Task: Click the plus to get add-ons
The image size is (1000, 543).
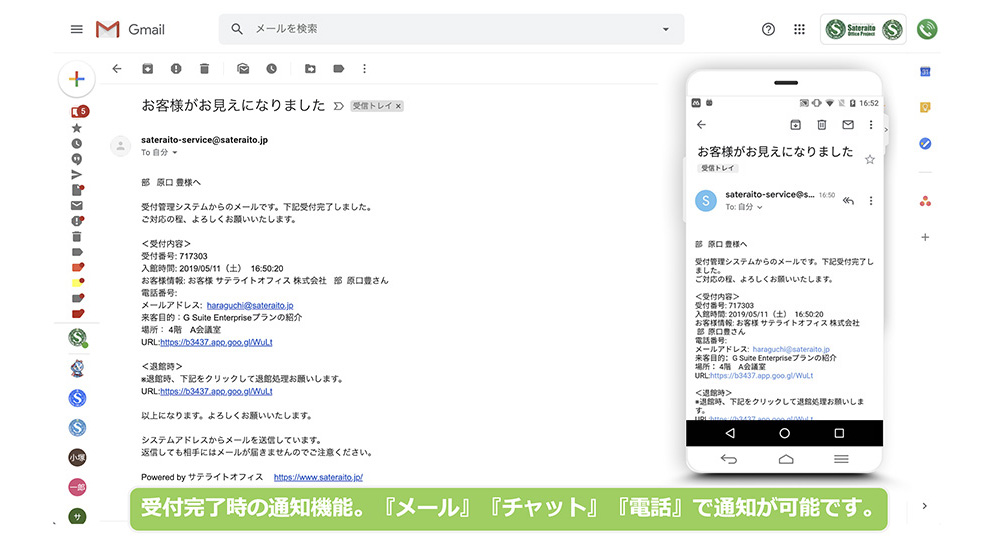Action: point(925,237)
